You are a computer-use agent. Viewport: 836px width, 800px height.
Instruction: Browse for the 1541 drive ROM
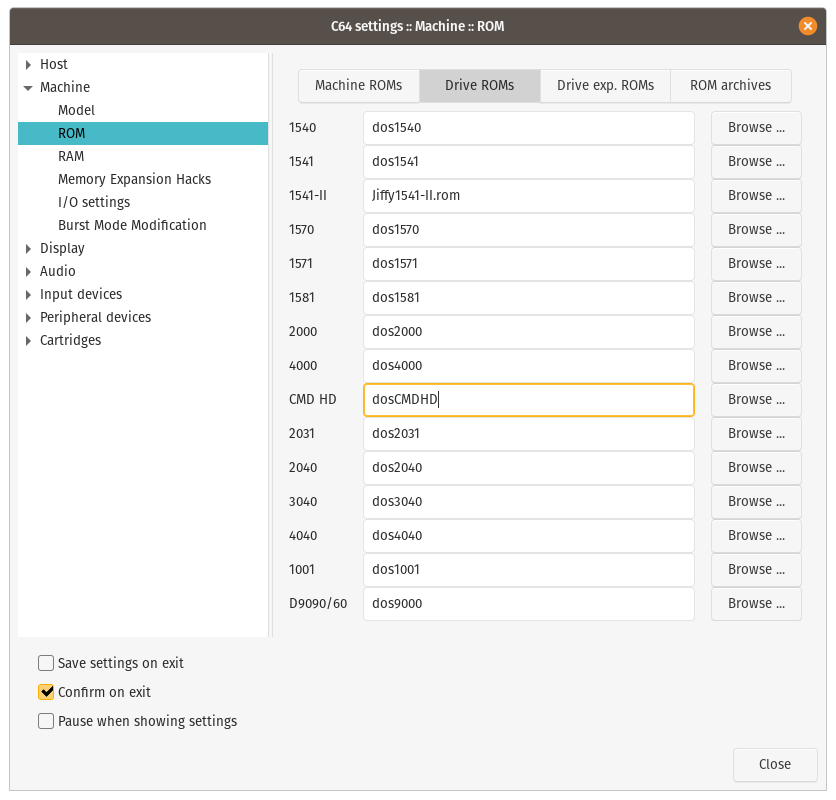[x=756, y=162]
